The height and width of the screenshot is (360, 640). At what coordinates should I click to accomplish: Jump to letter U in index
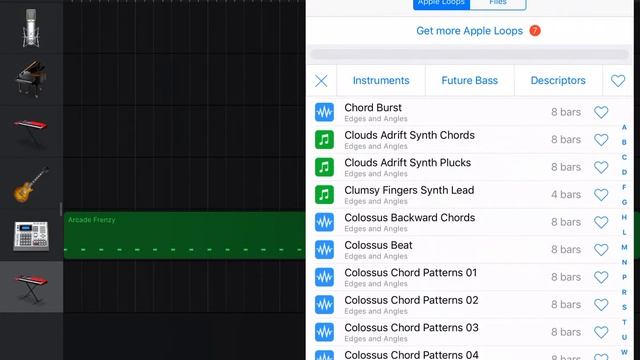(x=624, y=337)
